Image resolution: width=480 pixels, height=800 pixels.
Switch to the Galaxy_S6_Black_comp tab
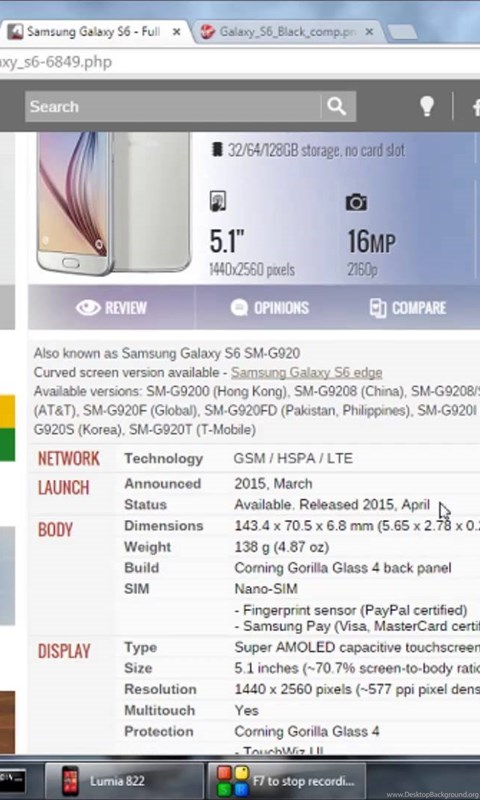click(286, 32)
